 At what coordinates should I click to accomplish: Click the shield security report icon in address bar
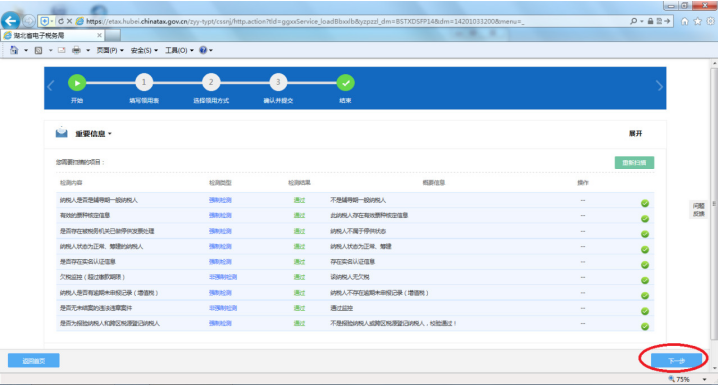[44, 21]
